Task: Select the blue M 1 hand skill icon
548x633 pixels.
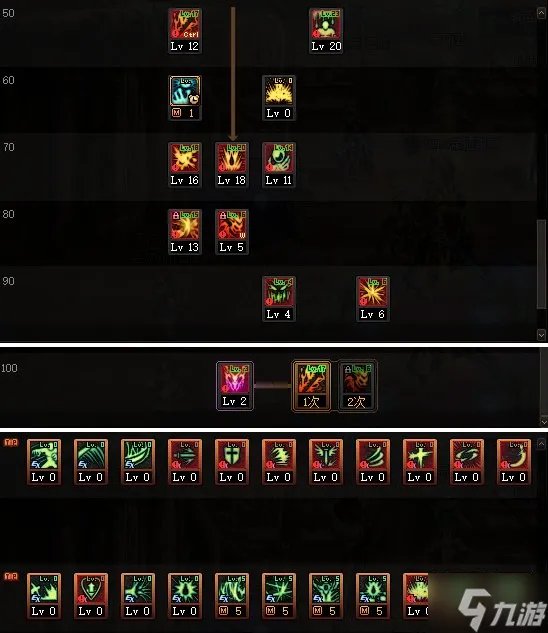Action: coord(185,98)
